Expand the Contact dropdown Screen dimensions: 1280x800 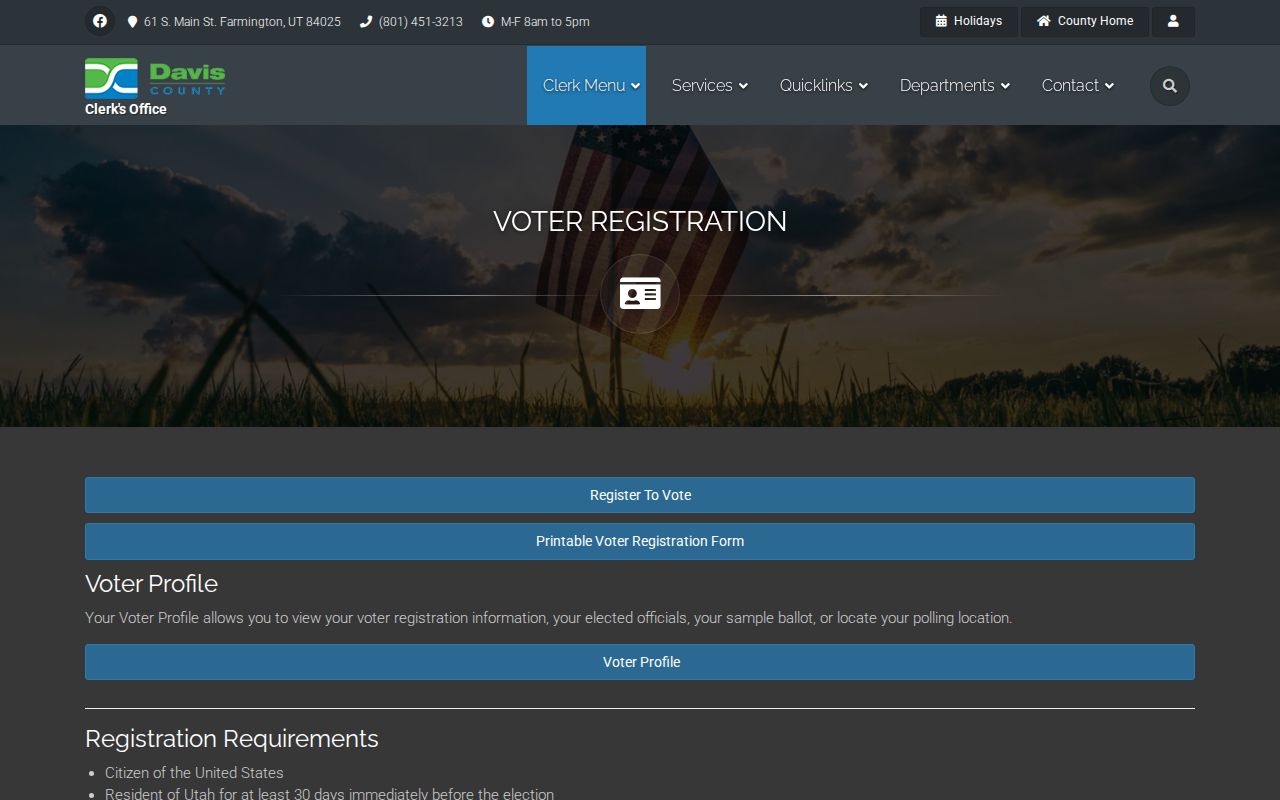pyautogui.click(x=1078, y=86)
